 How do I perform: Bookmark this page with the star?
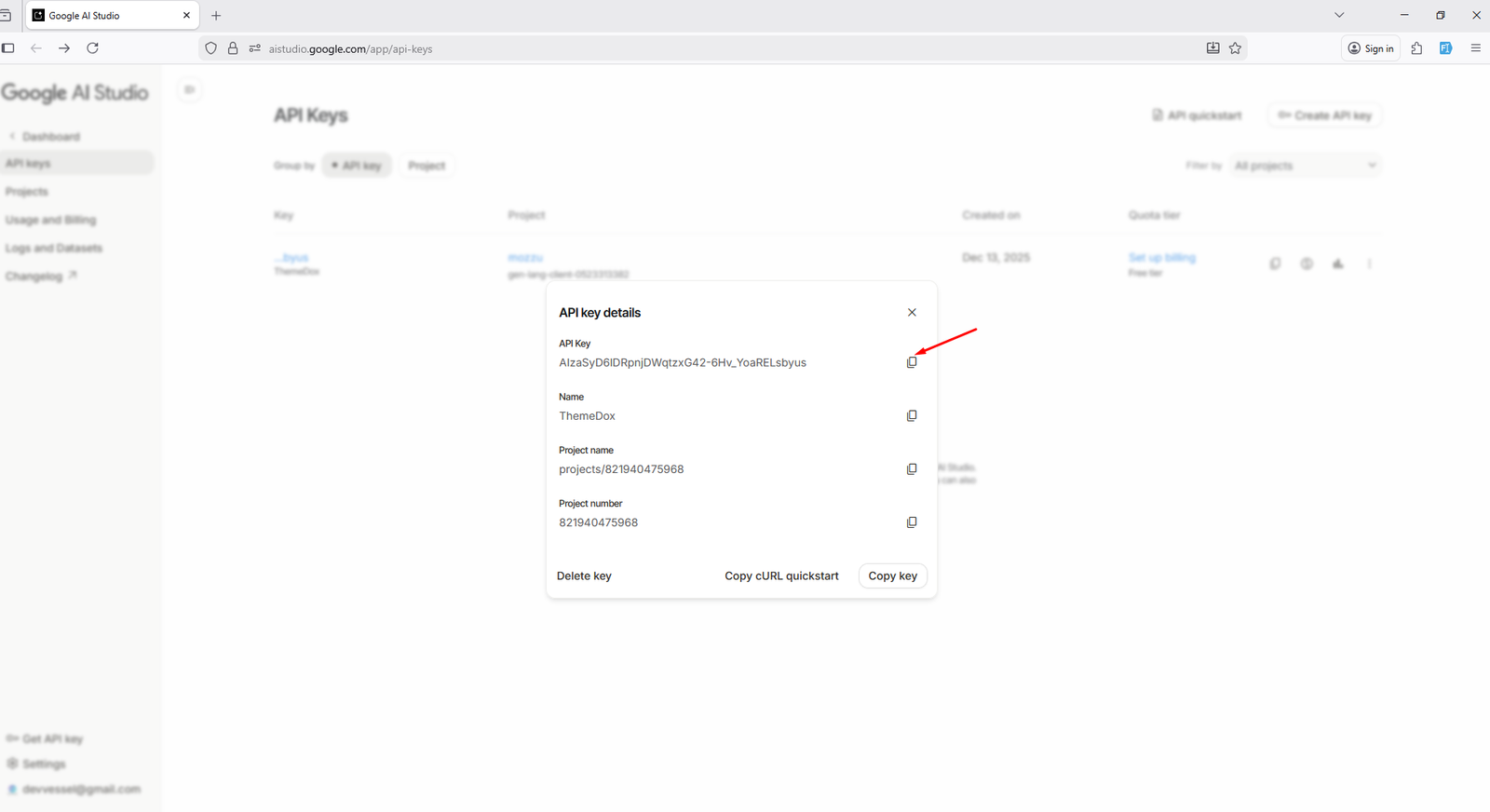click(1235, 48)
